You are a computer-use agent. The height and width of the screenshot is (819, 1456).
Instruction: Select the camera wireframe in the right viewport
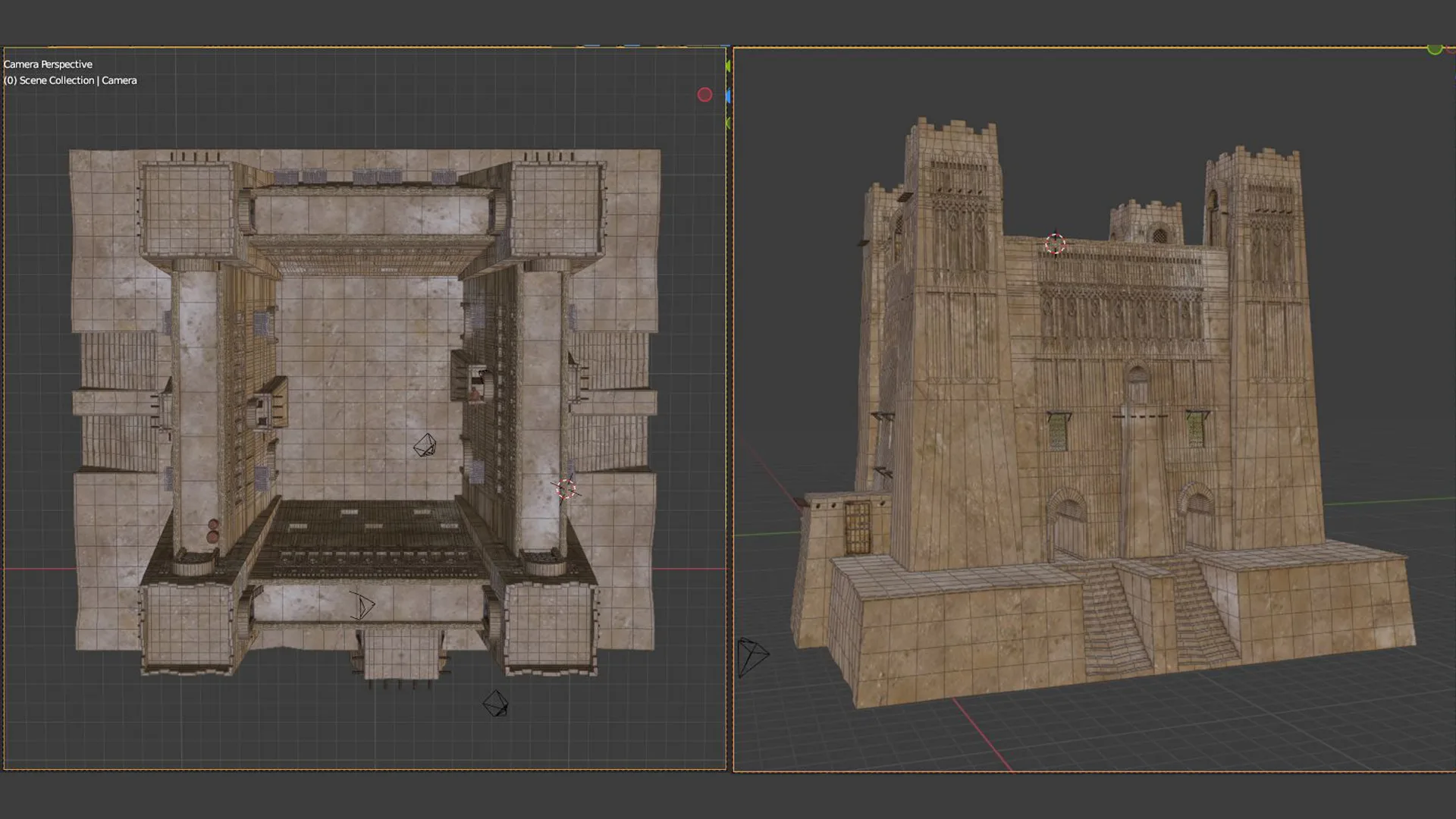[x=753, y=657]
